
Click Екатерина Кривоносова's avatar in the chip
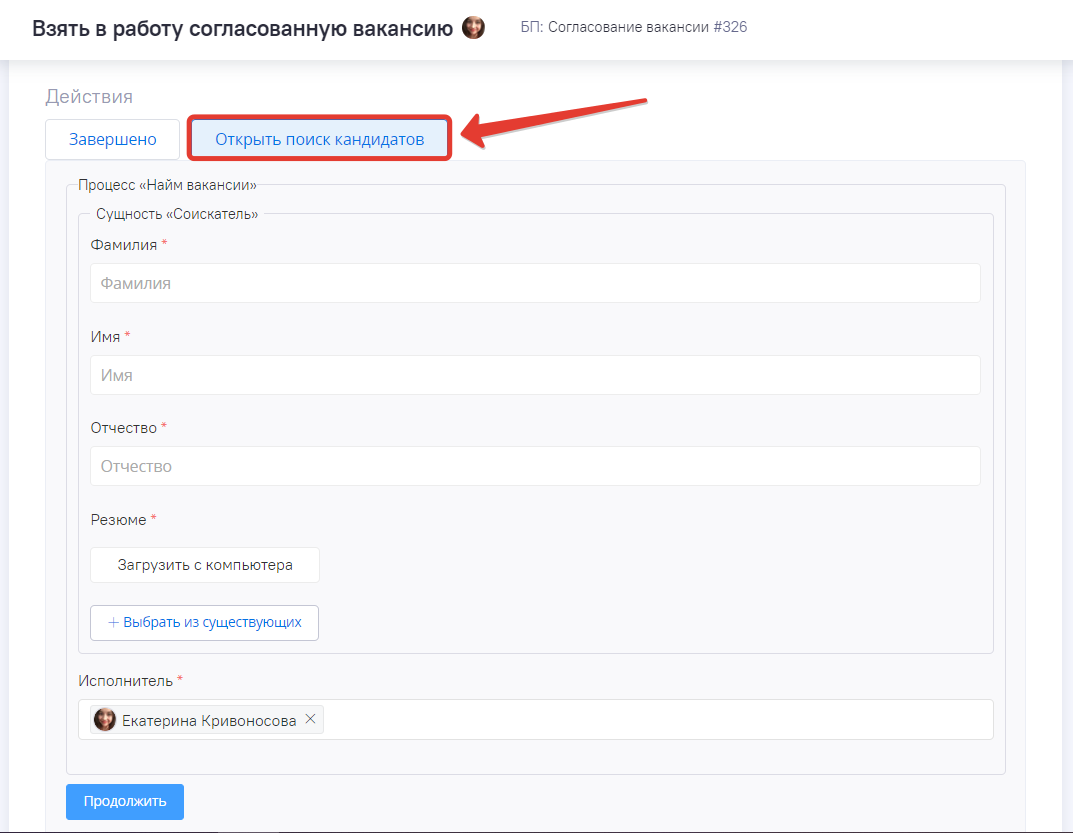[105, 720]
